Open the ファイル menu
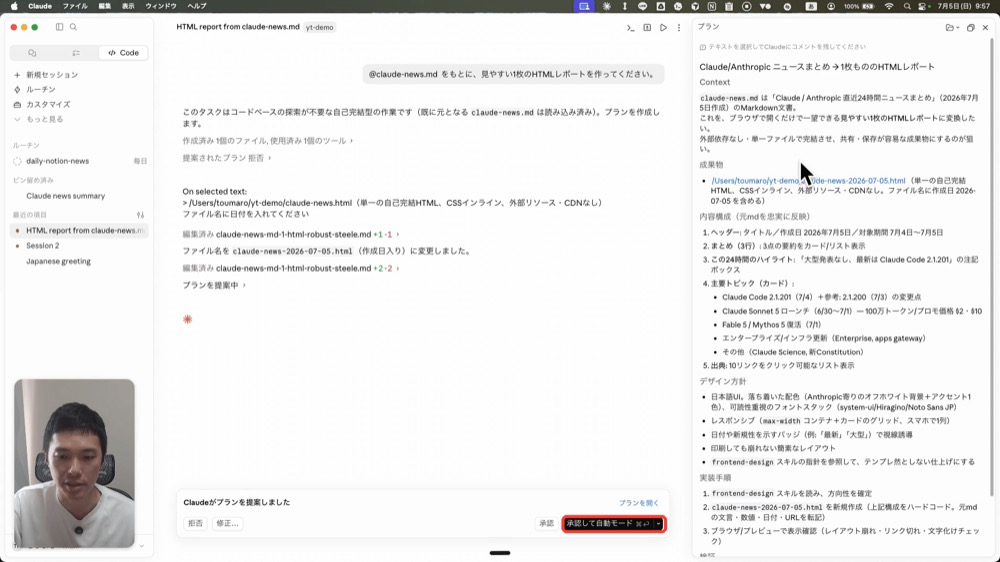The height and width of the screenshot is (562, 1000). click(75, 6)
